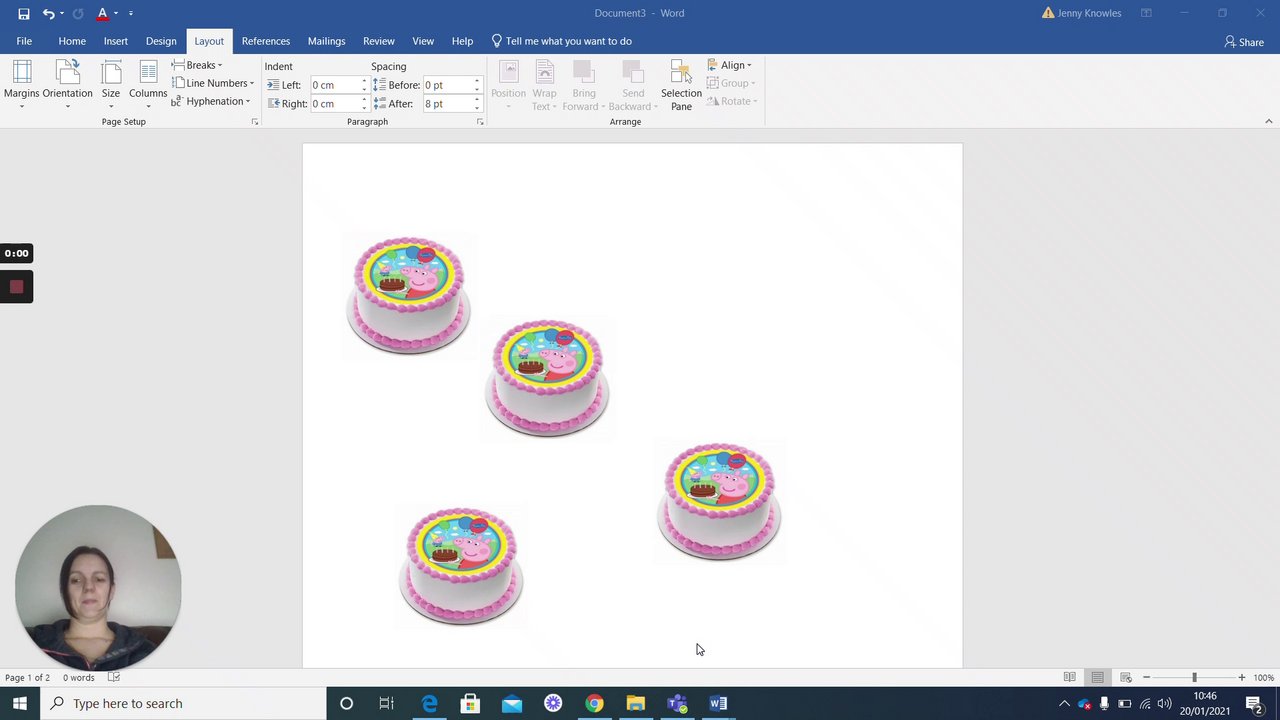
Task: Open the File tab
Action: (24, 41)
